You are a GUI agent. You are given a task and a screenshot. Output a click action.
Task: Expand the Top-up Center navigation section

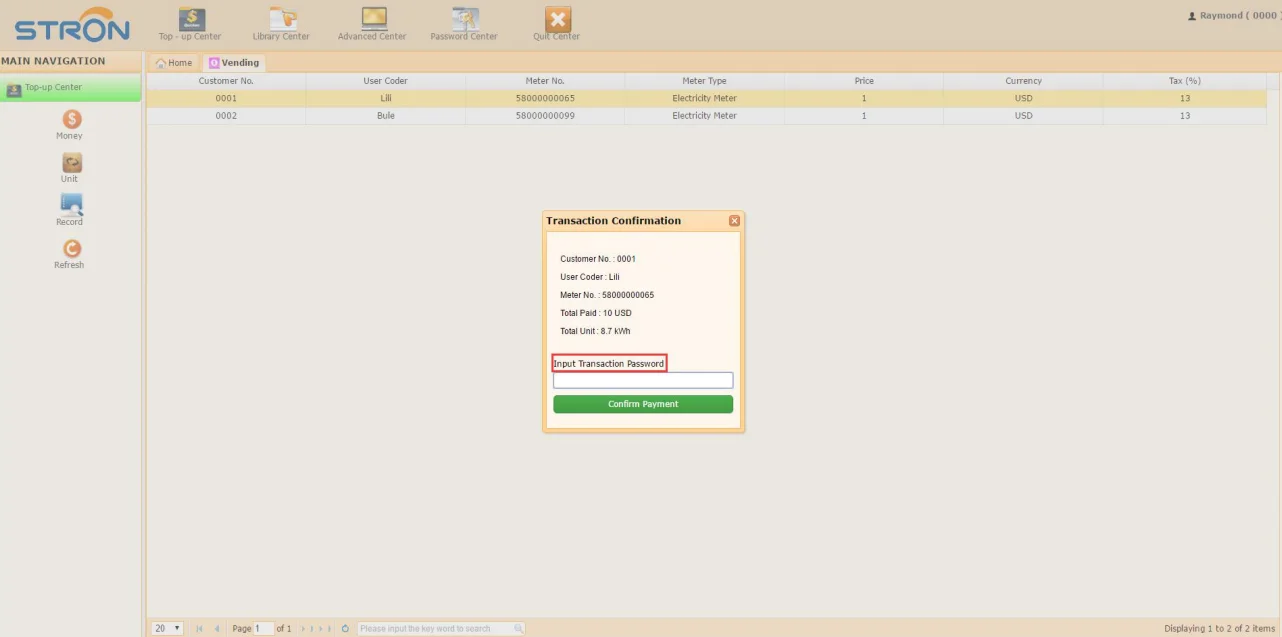pos(70,88)
